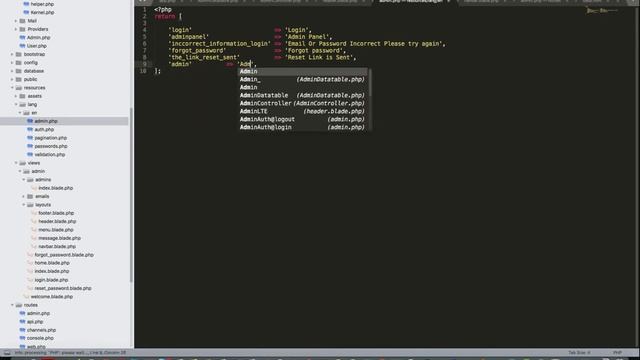Viewport: 640px width, 360px height.
Task: Choose AdminAuth@logout from the autocomplete list
Action: point(303,119)
